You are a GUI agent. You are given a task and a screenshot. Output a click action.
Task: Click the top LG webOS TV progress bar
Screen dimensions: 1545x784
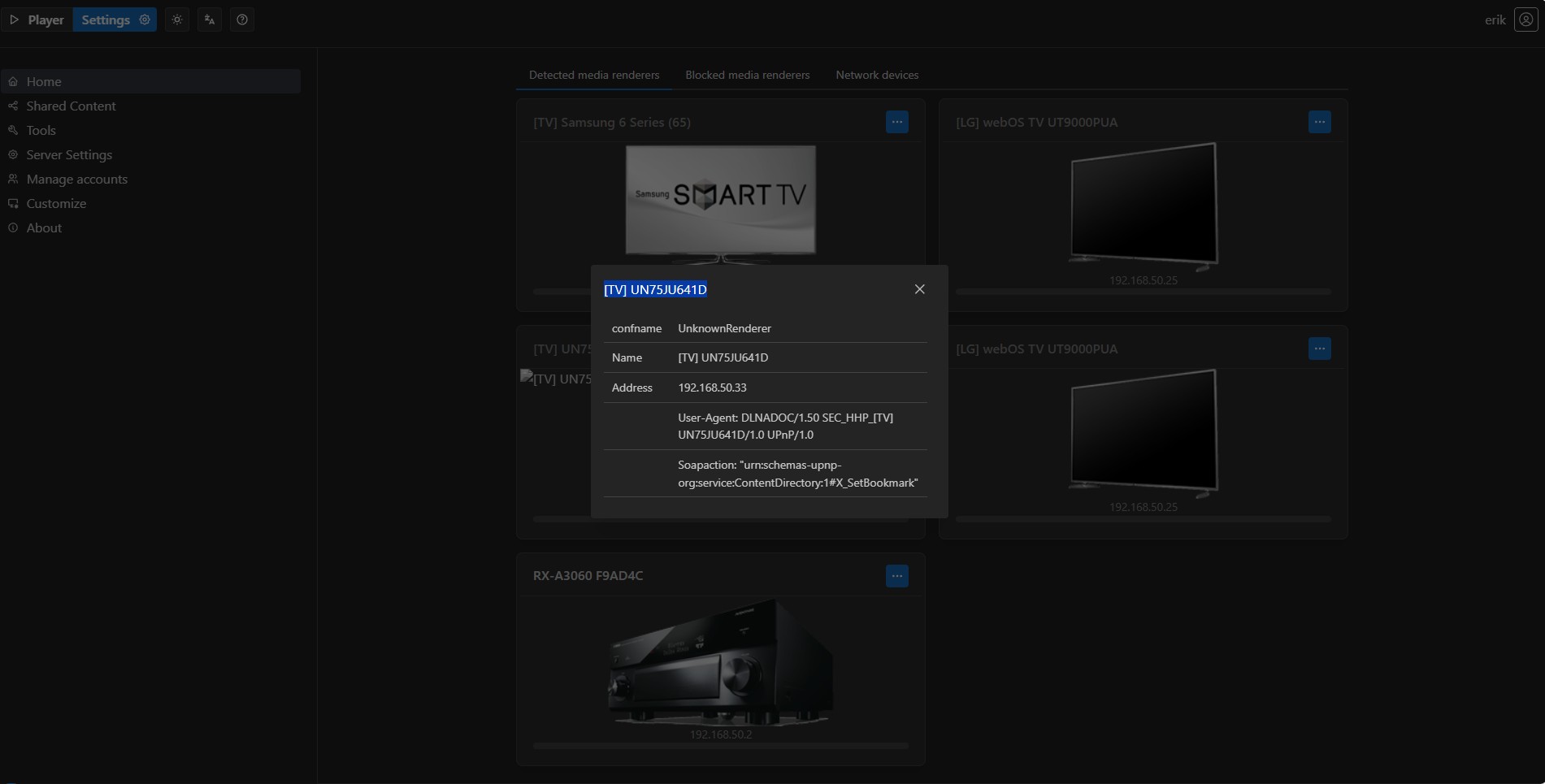(x=1144, y=291)
